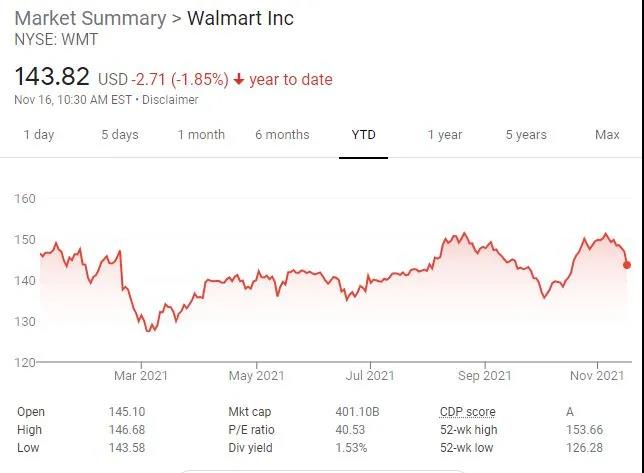Click the Sep 2021 axis label

[x=484, y=376]
